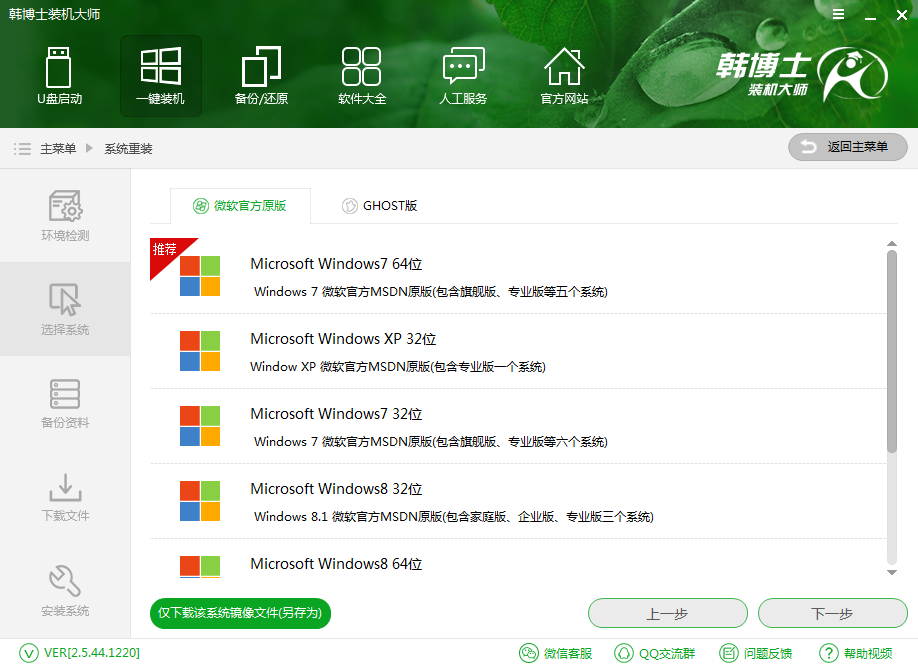Click the description mentioning 专业版等六个系统
918x667 pixels.
coord(431,442)
